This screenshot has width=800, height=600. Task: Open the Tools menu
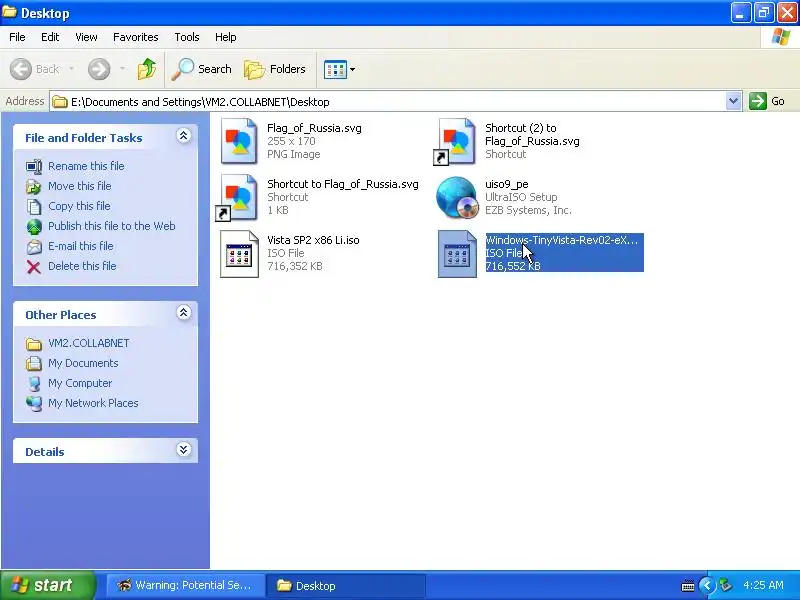(x=187, y=37)
